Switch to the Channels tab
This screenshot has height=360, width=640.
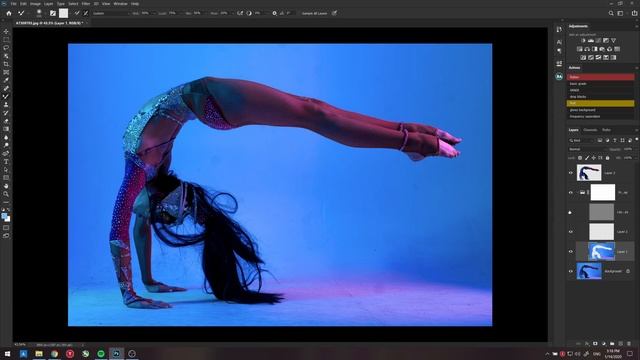590,130
